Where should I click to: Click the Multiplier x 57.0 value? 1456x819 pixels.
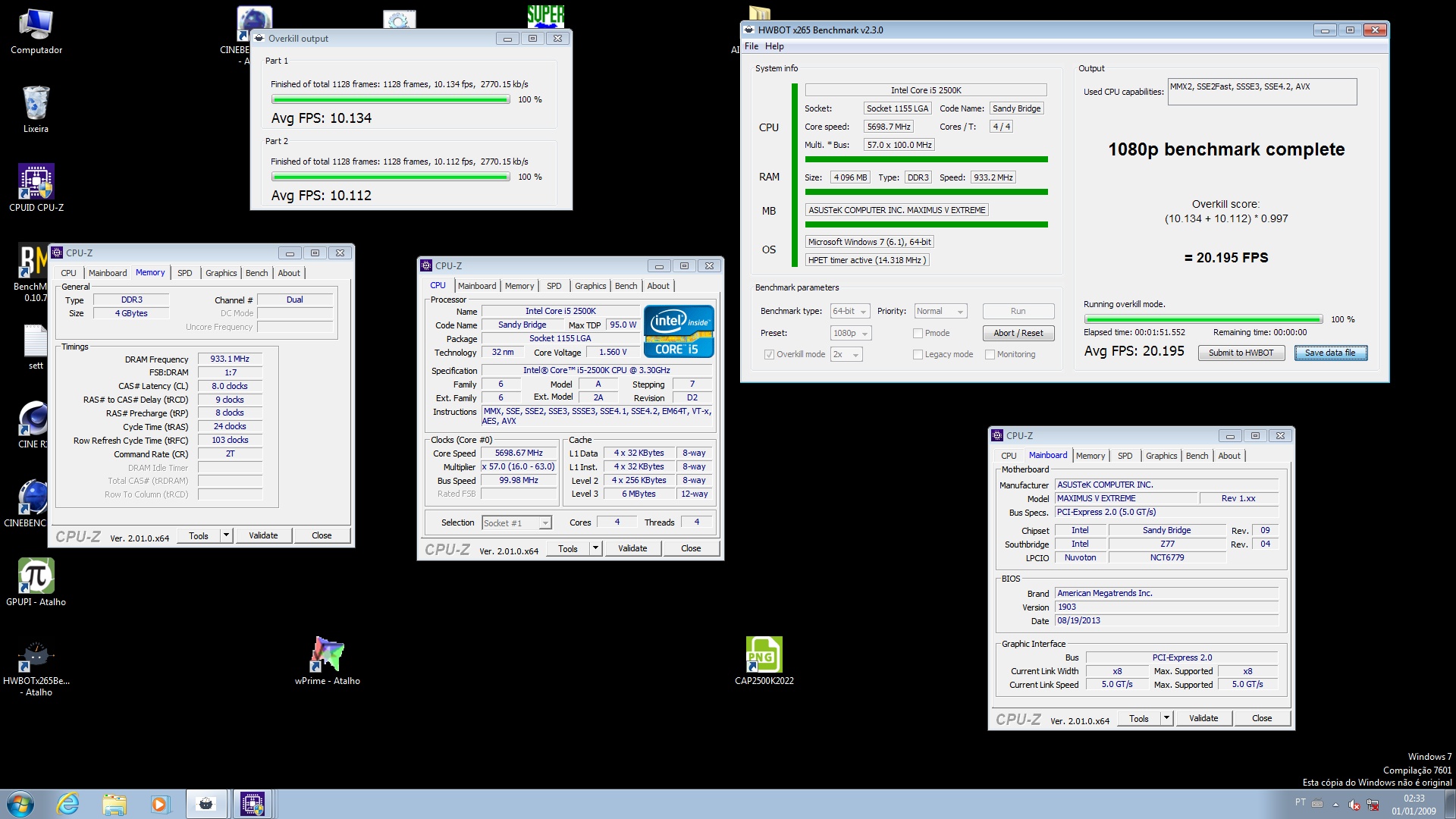(x=519, y=466)
